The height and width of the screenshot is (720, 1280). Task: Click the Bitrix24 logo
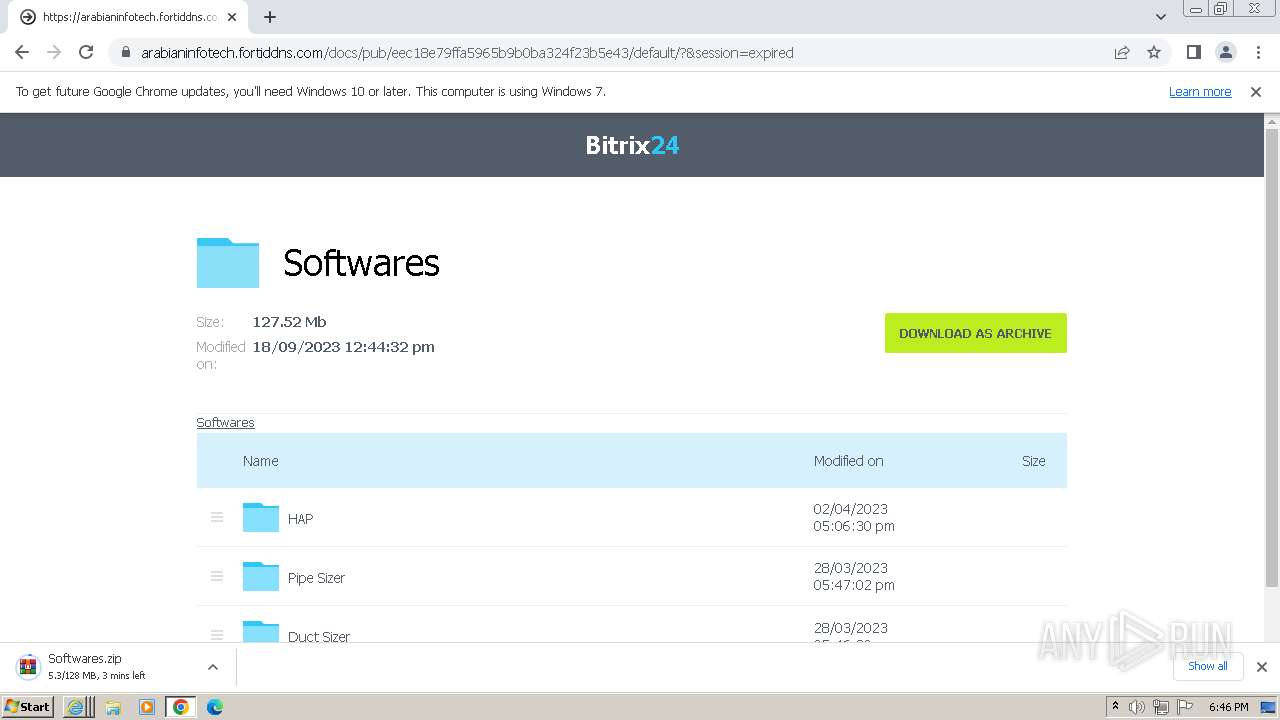[632, 145]
